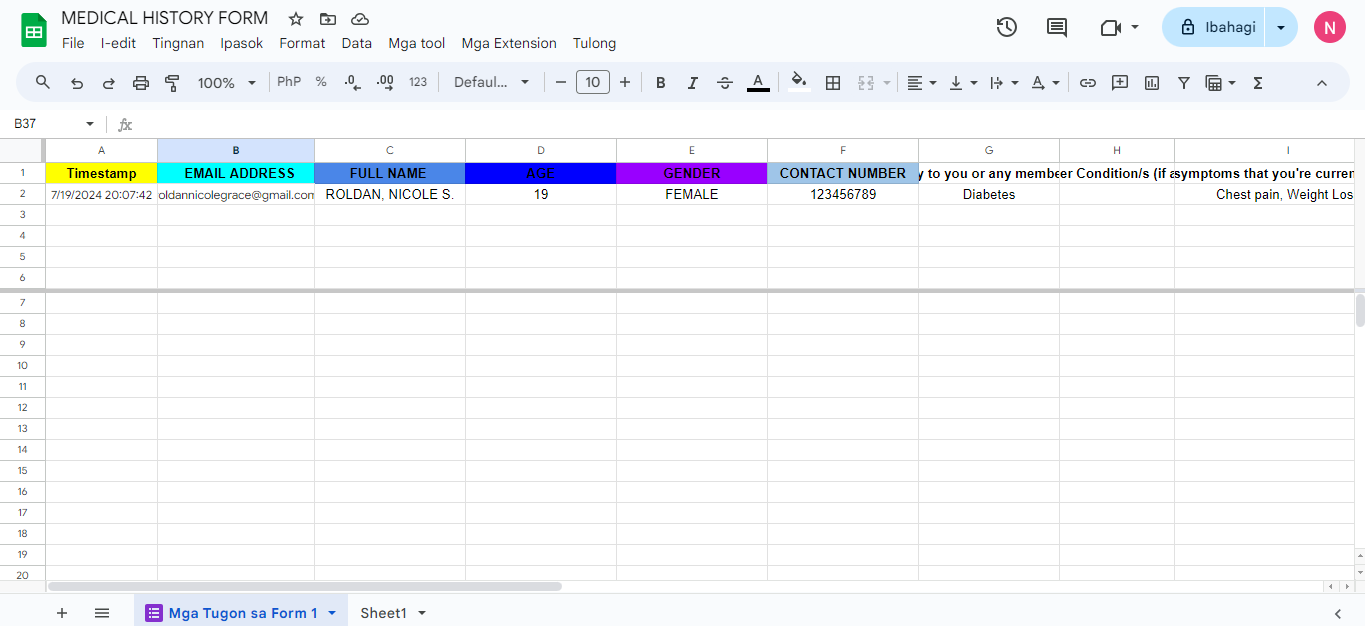
Task: Open the borders menu
Action: pyautogui.click(x=833, y=83)
